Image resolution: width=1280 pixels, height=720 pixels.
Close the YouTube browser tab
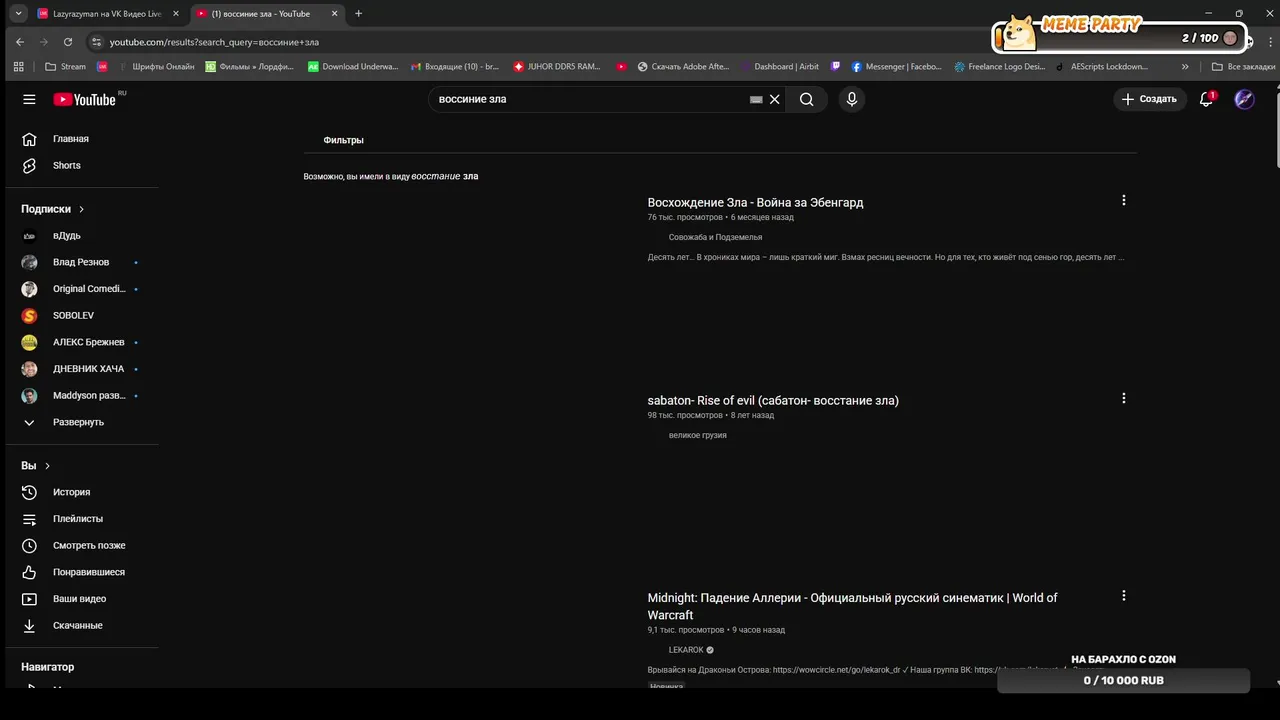pyautogui.click(x=335, y=14)
